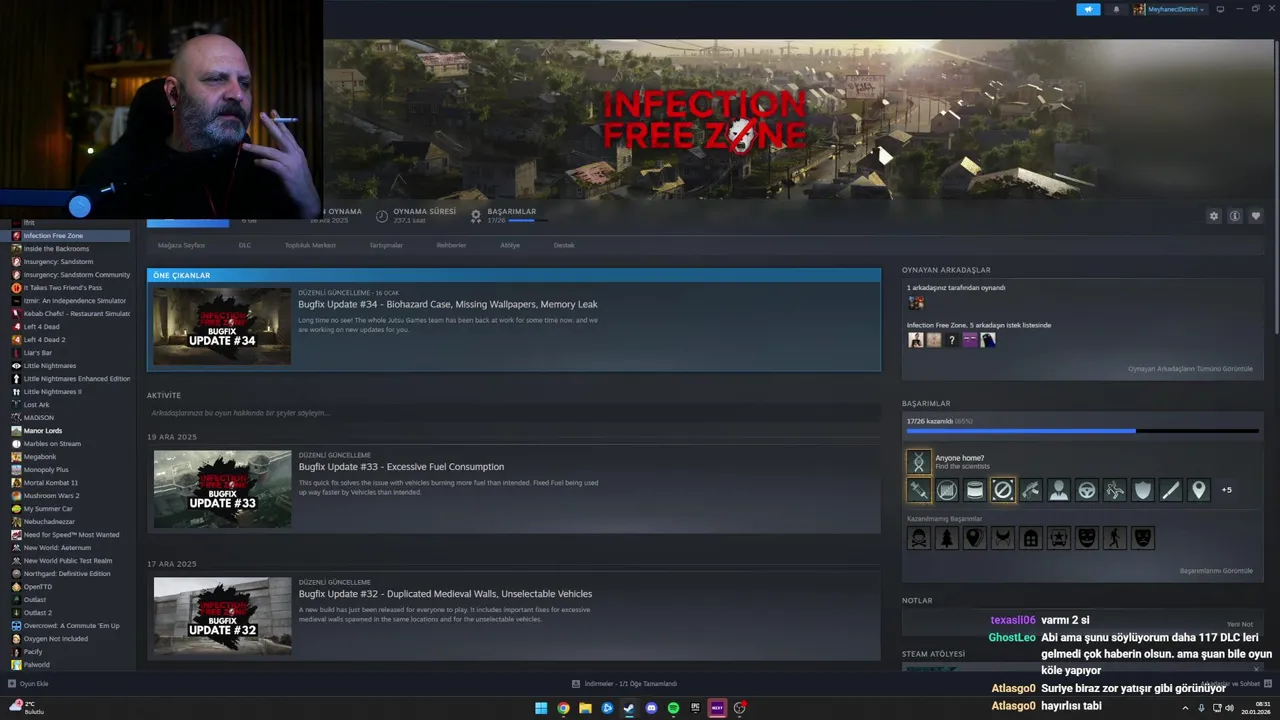The height and width of the screenshot is (720, 1280).
Task: Open the Topluluk Merkezi tab
Action: click(310, 245)
